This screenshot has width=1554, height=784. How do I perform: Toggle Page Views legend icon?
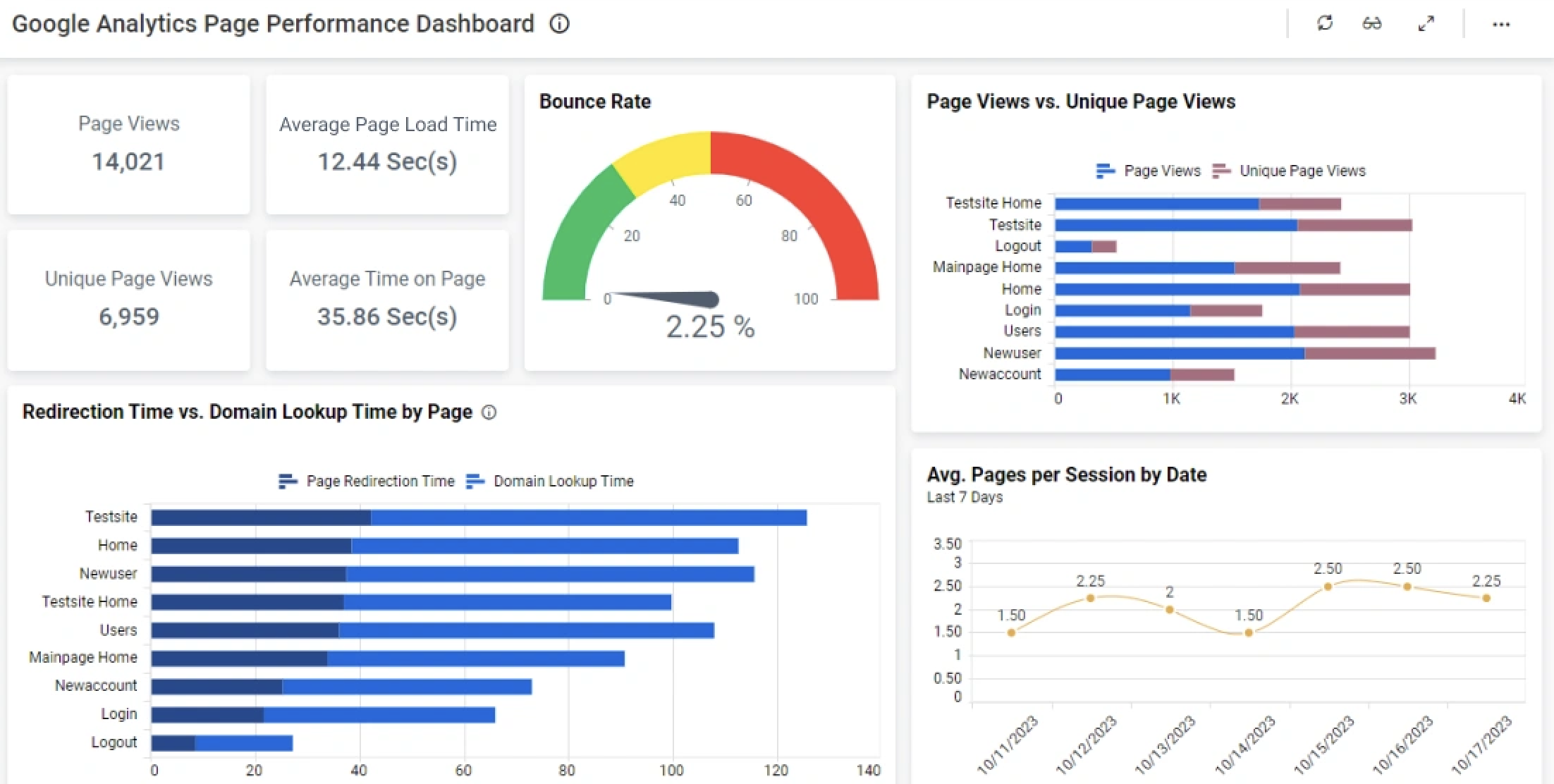pyautogui.click(x=1106, y=171)
